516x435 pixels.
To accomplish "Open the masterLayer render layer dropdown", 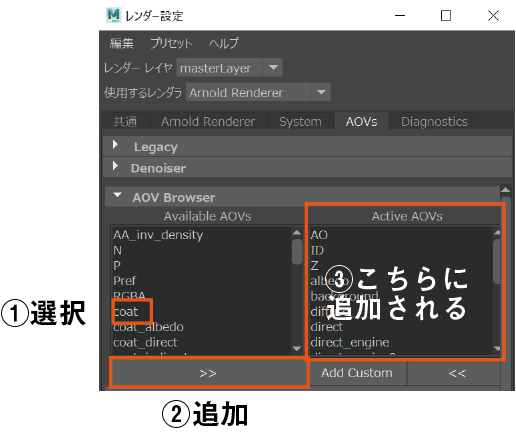I will (x=229, y=68).
